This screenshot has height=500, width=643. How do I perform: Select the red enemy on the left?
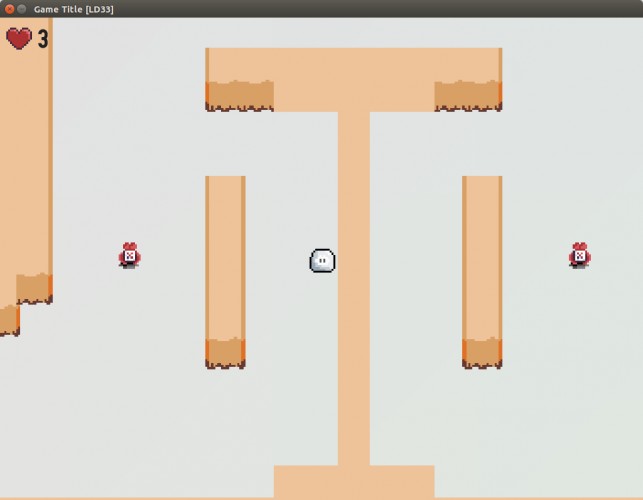[x=130, y=255]
